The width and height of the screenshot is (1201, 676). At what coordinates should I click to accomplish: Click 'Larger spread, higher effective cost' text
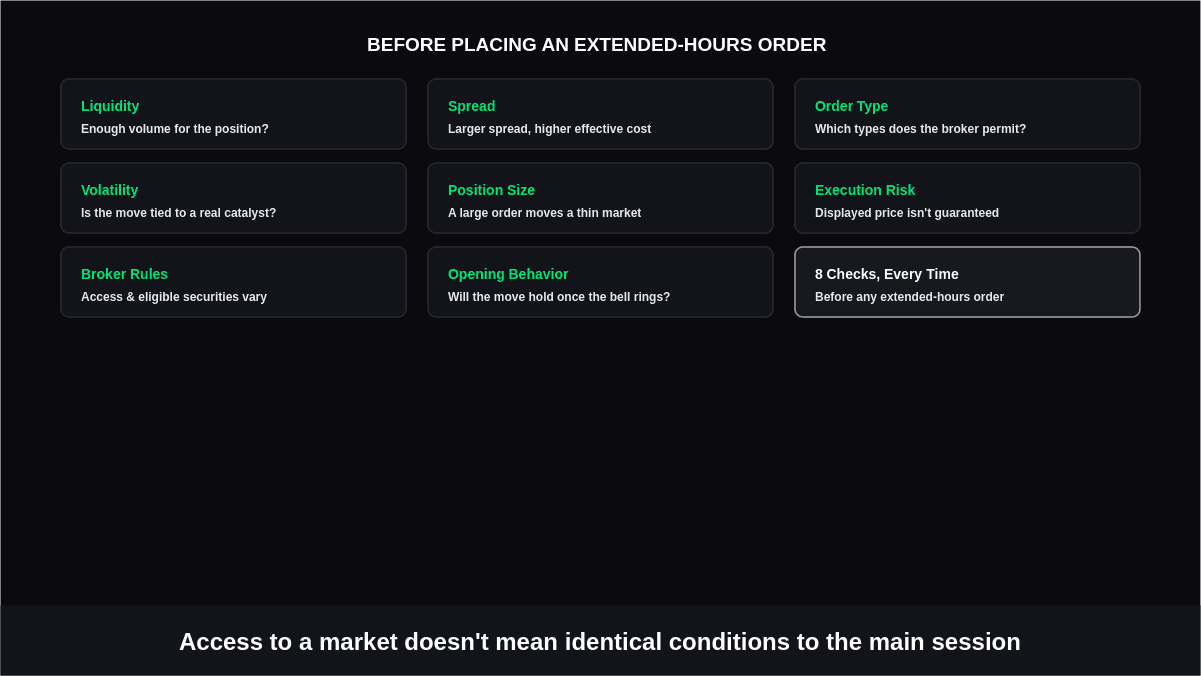[x=549, y=129]
